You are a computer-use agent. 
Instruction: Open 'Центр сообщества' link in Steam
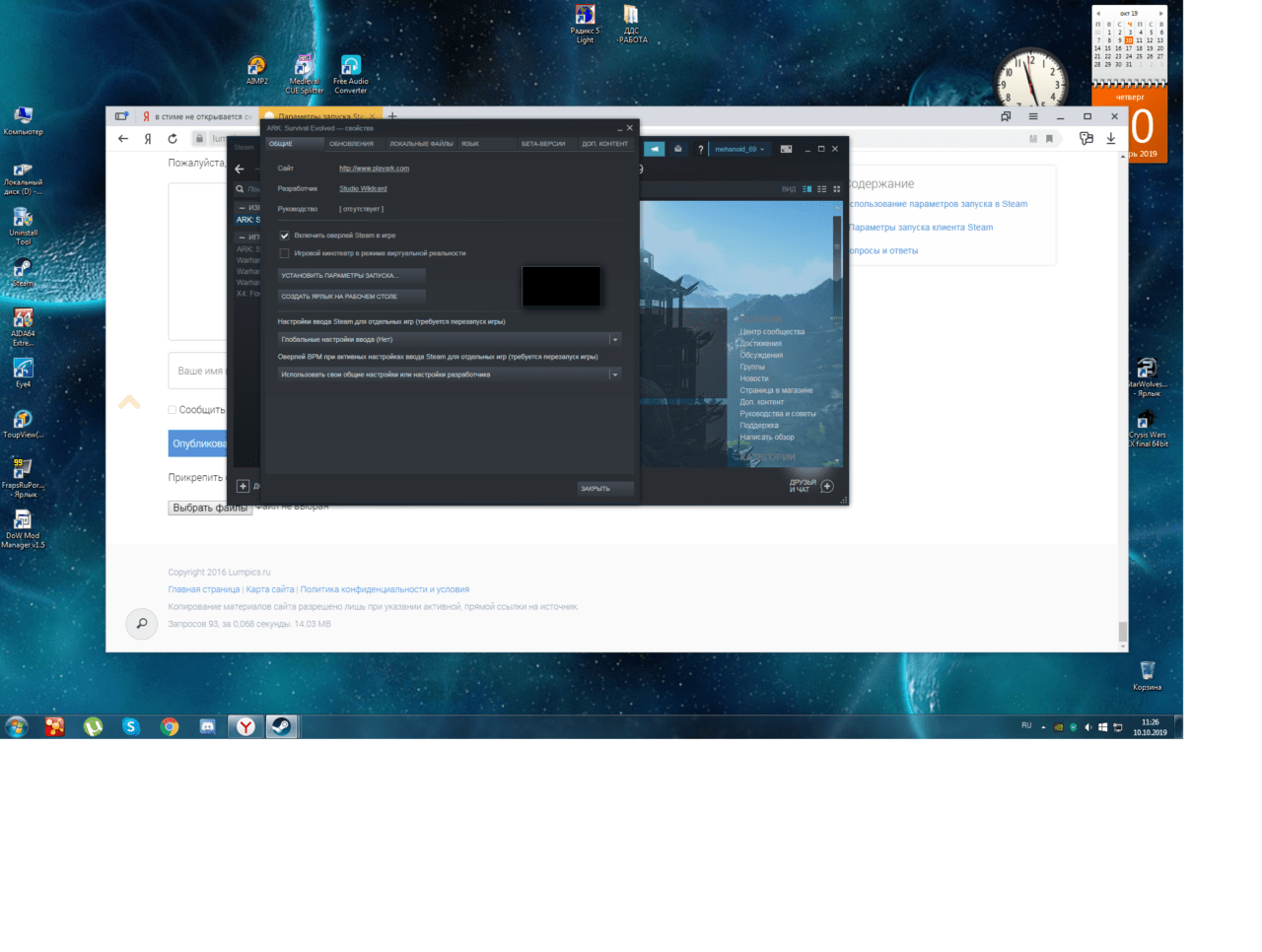point(772,332)
